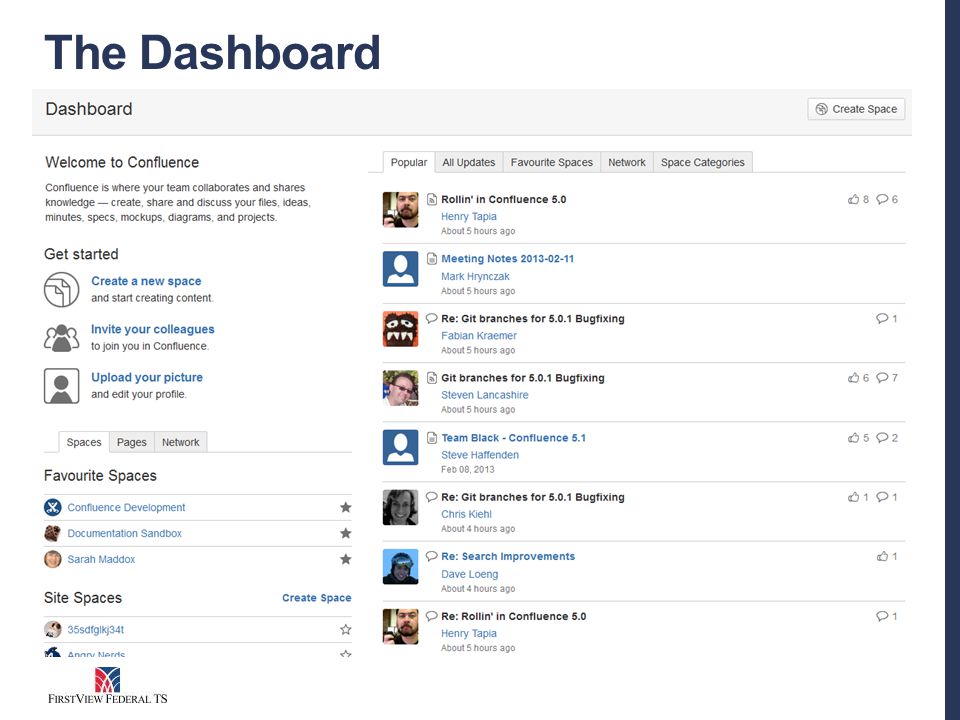Click Create Space link beside Site Spaces
Screen dimensions: 960x720
pos(317,598)
